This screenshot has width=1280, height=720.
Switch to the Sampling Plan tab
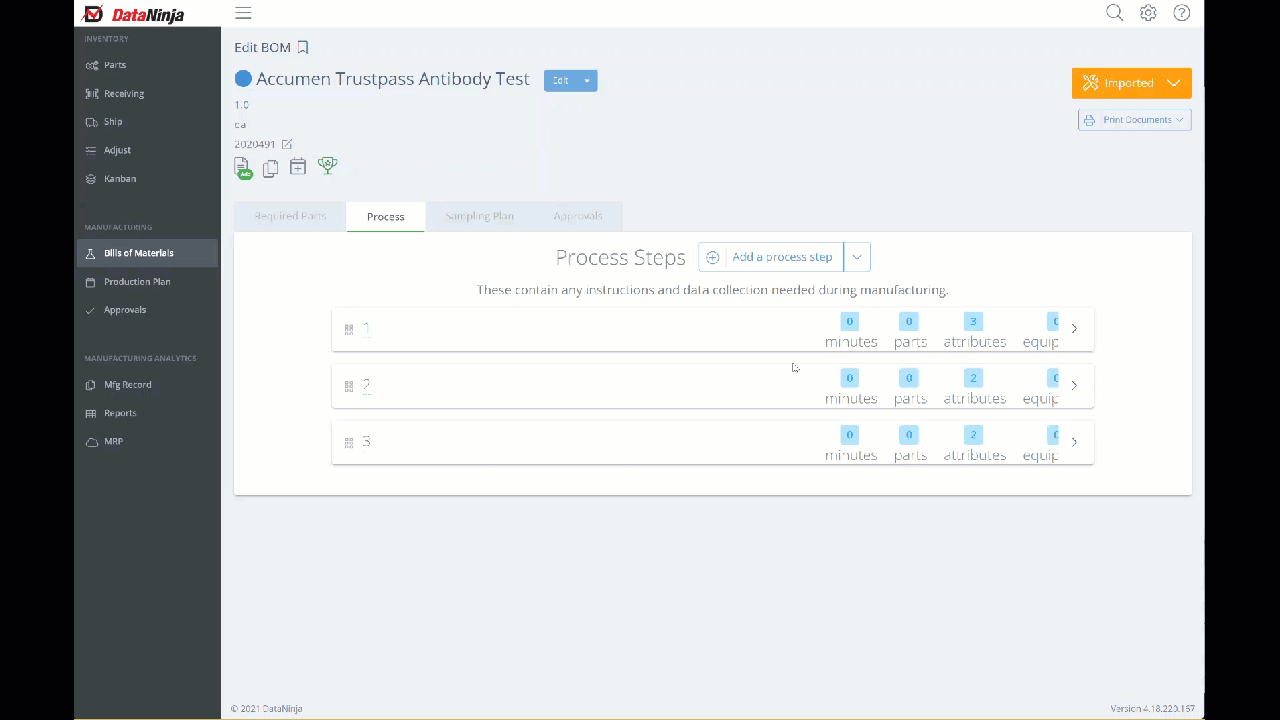[480, 216]
